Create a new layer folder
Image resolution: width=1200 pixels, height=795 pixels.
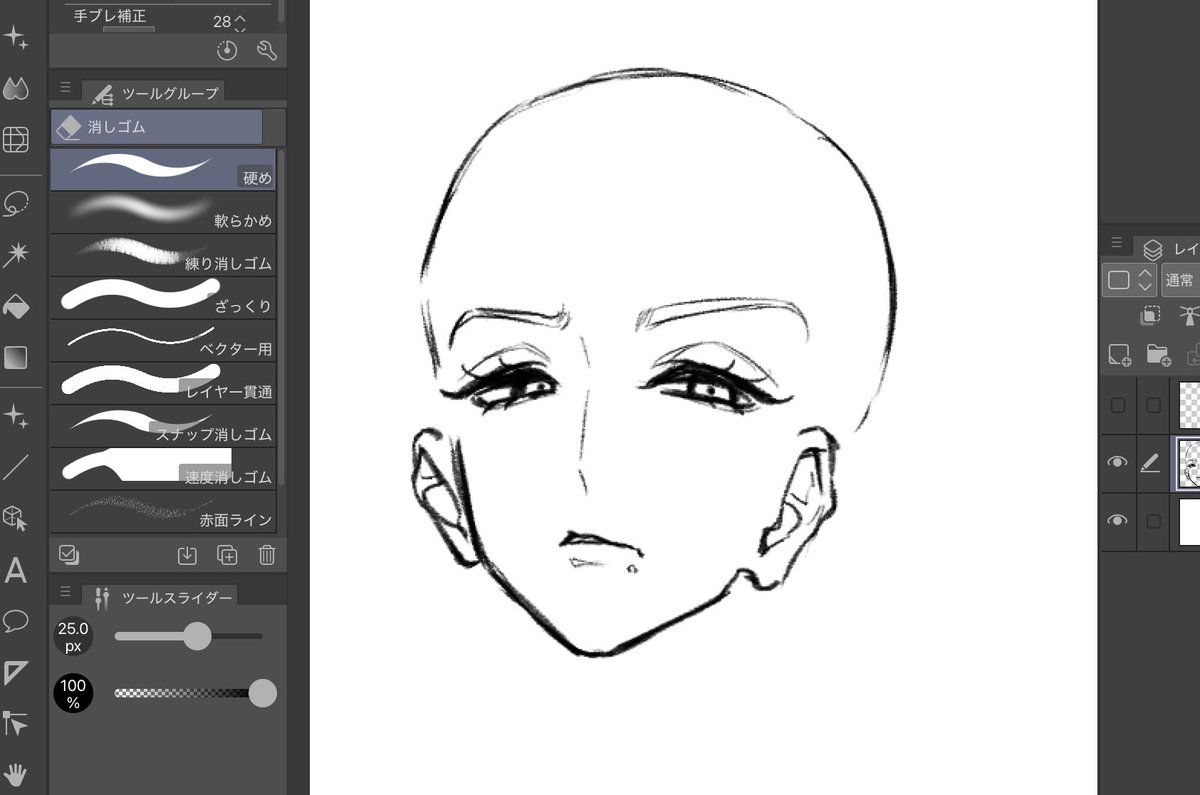(x=1158, y=354)
